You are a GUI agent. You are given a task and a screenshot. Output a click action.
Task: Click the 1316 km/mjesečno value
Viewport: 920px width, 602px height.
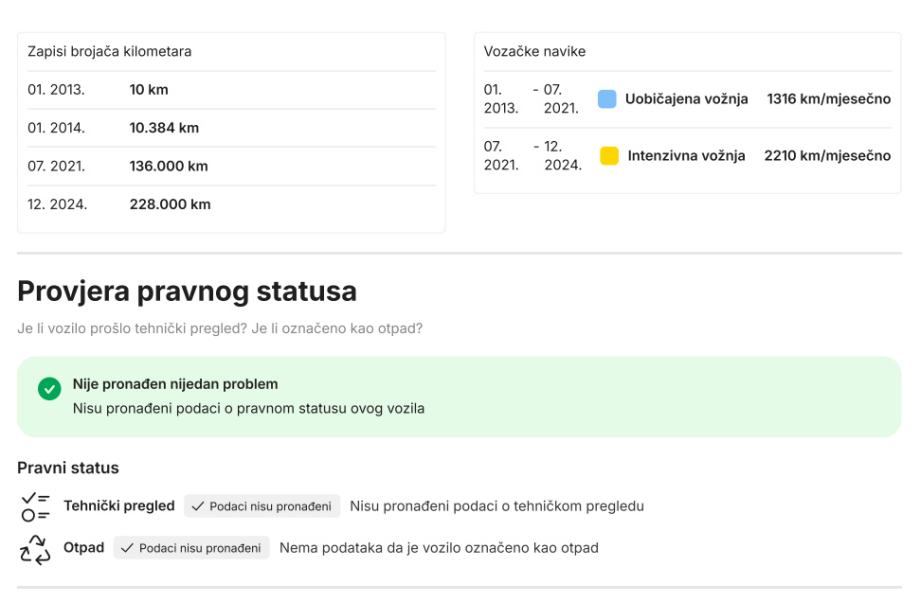click(x=828, y=99)
